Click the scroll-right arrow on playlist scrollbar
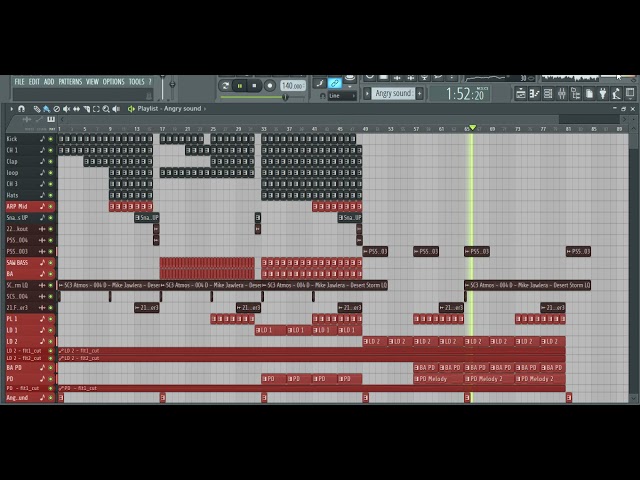The width and height of the screenshot is (640, 480). point(624,119)
